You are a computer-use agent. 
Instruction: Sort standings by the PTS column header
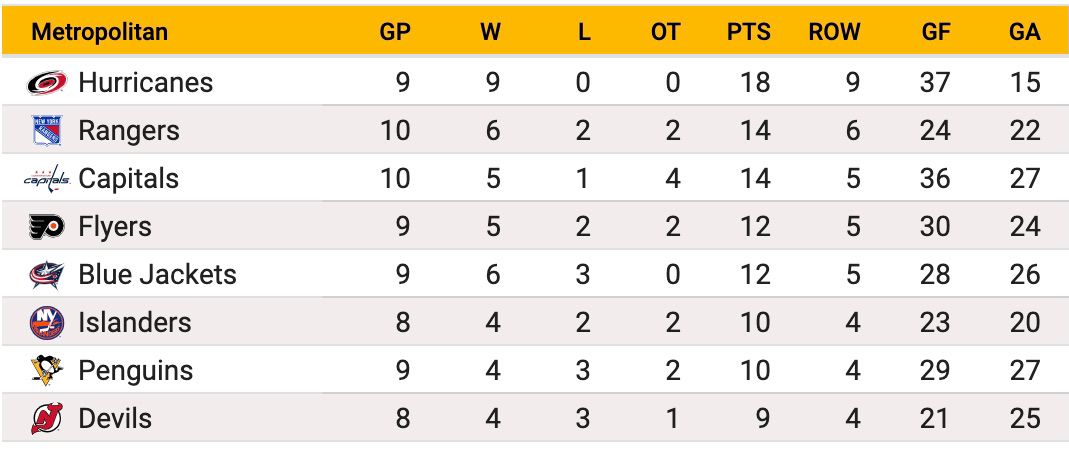click(749, 31)
